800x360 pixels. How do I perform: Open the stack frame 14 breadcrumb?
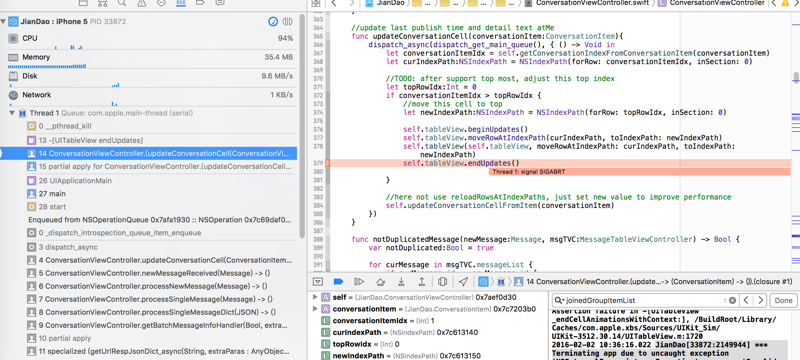tap(653, 281)
